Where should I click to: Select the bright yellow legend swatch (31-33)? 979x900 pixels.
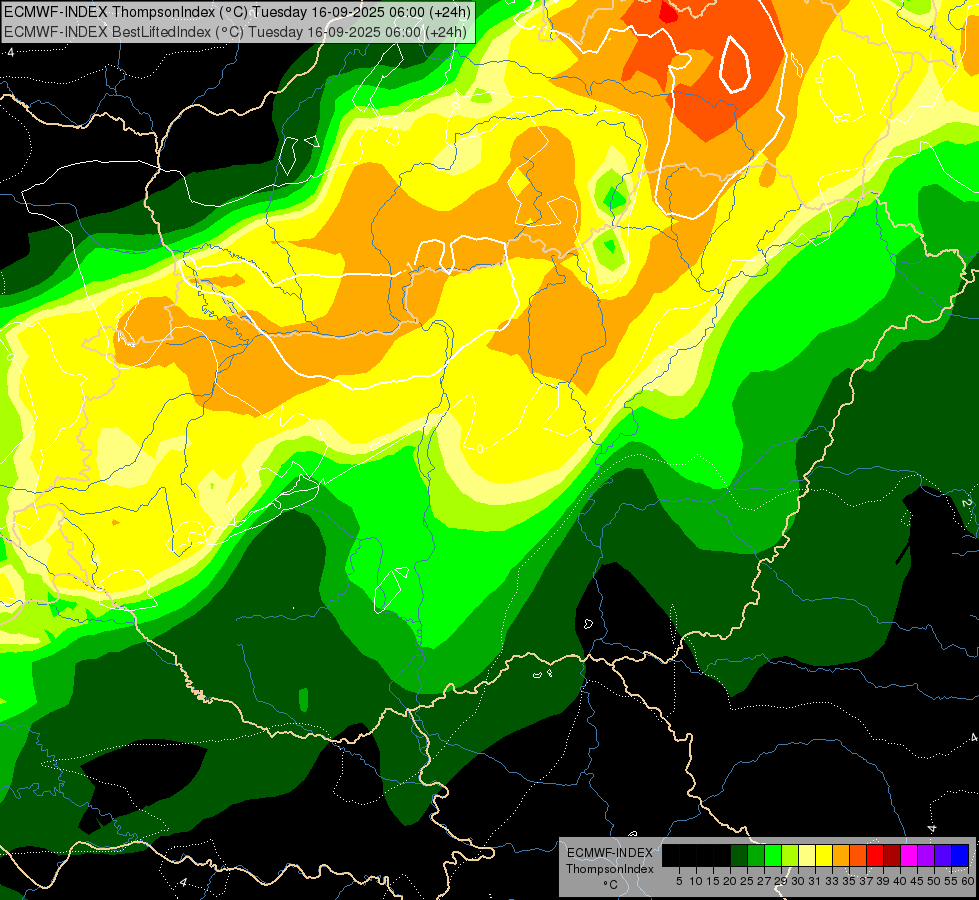coord(824,855)
